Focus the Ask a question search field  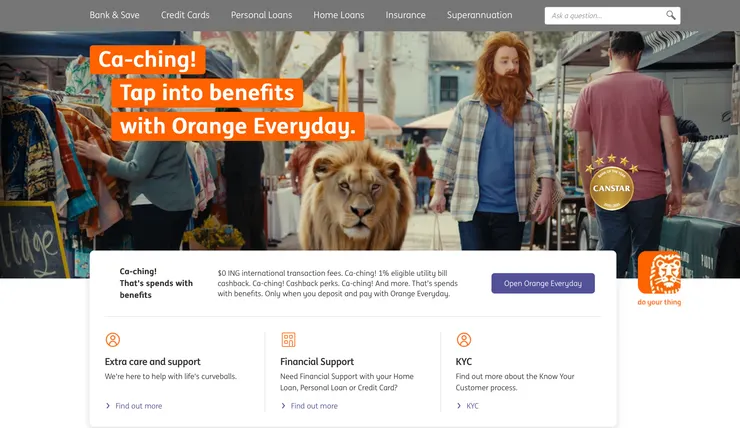pyautogui.click(x=605, y=16)
